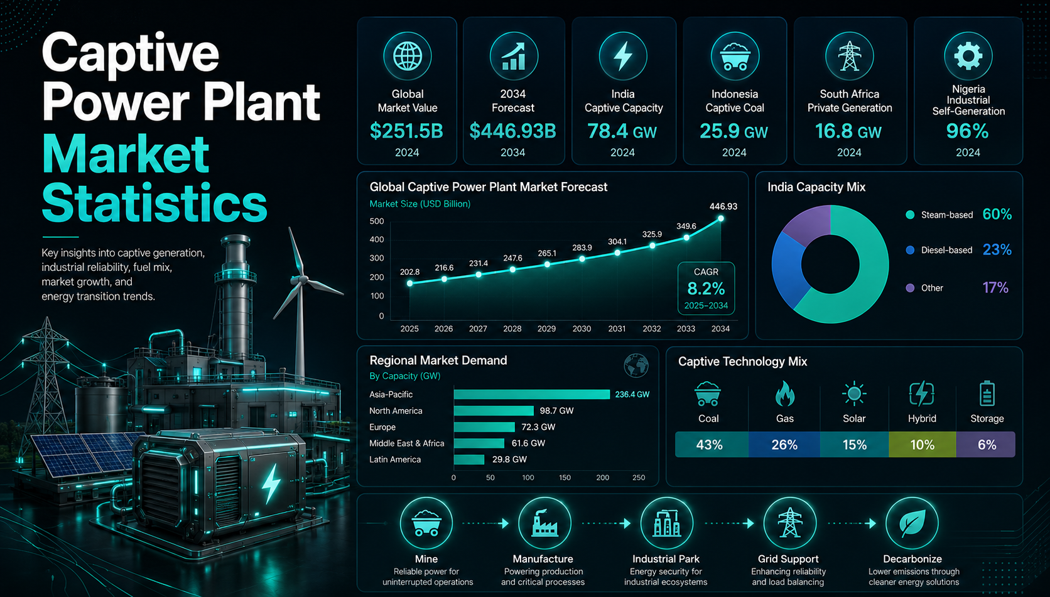
Task: Click the growth chart icon for 2034 Forecast
Action: coord(513,56)
